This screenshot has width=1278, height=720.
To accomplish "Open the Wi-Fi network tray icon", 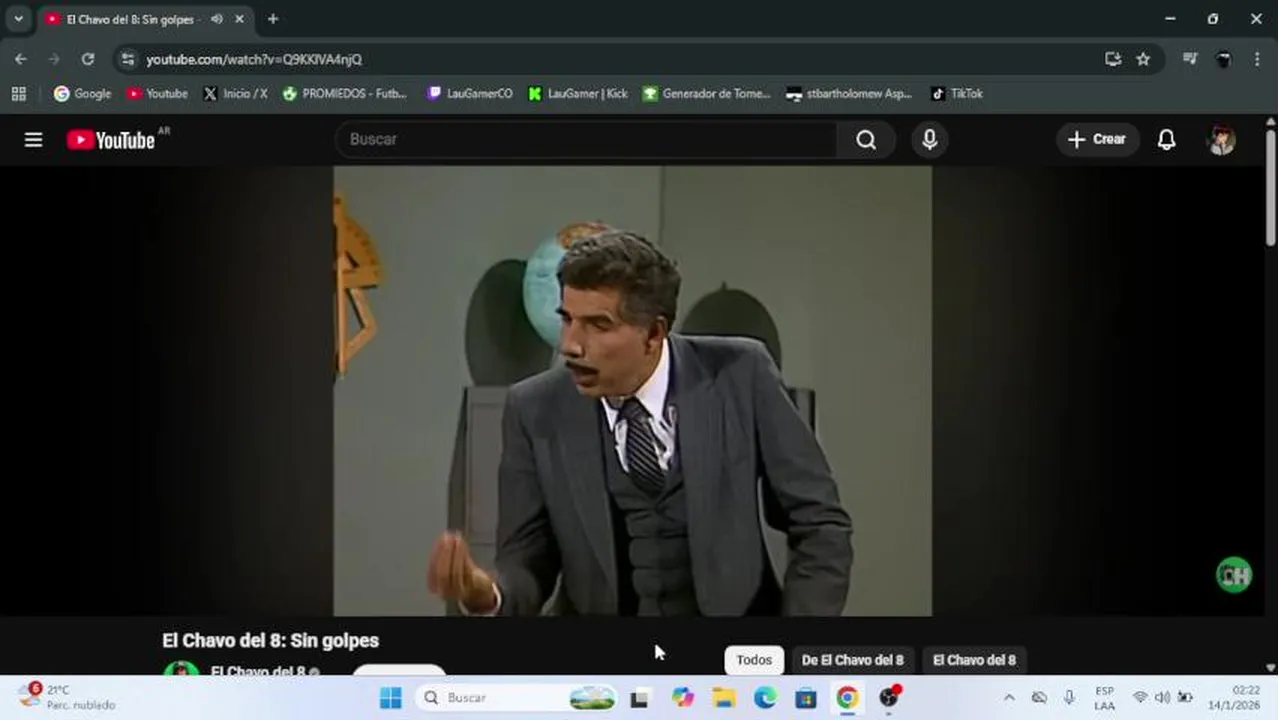I will pyautogui.click(x=1140, y=698).
